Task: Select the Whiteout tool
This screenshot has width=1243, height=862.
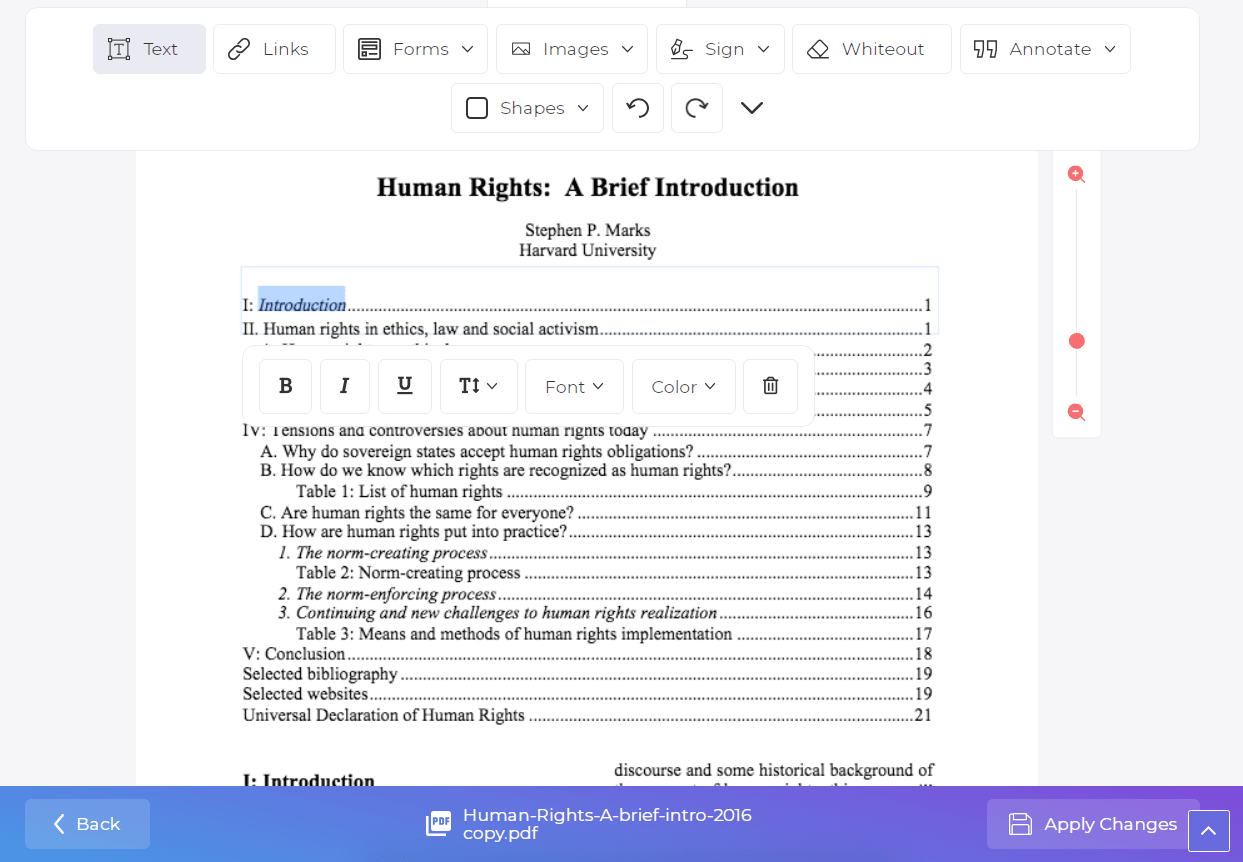Action: pyautogui.click(x=871, y=48)
